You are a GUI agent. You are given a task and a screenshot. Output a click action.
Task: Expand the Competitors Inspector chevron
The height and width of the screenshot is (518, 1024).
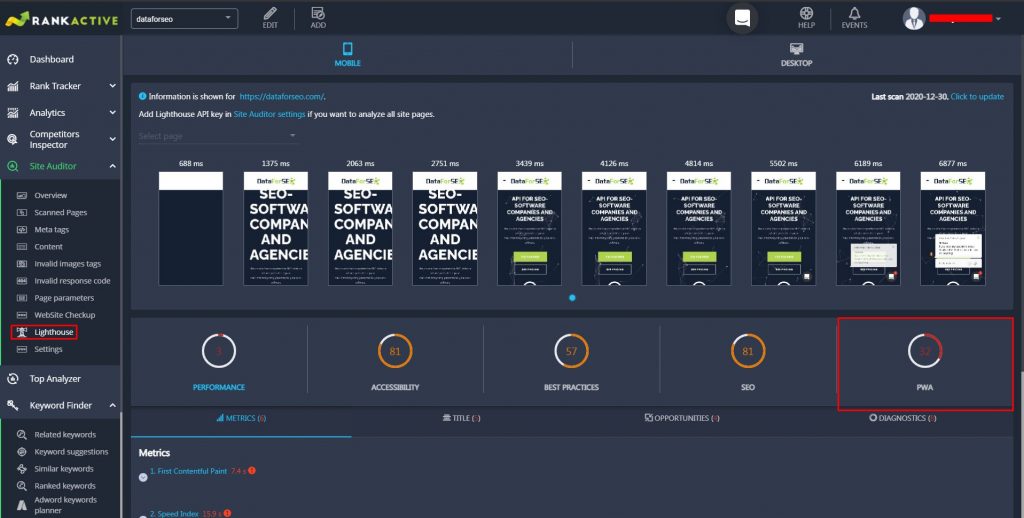pyautogui.click(x=112, y=139)
